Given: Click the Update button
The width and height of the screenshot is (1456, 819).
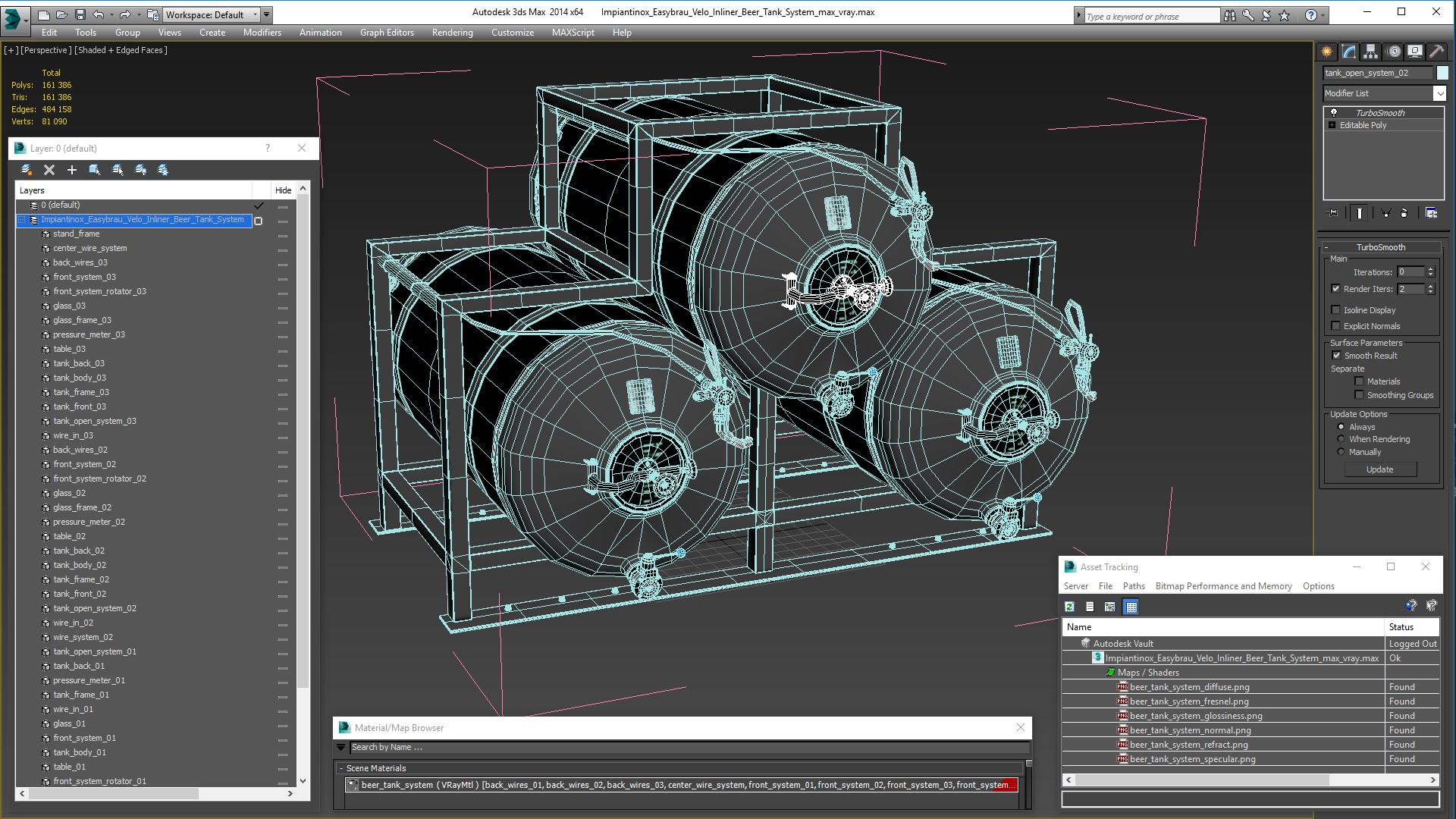Looking at the screenshot, I should (x=1379, y=469).
